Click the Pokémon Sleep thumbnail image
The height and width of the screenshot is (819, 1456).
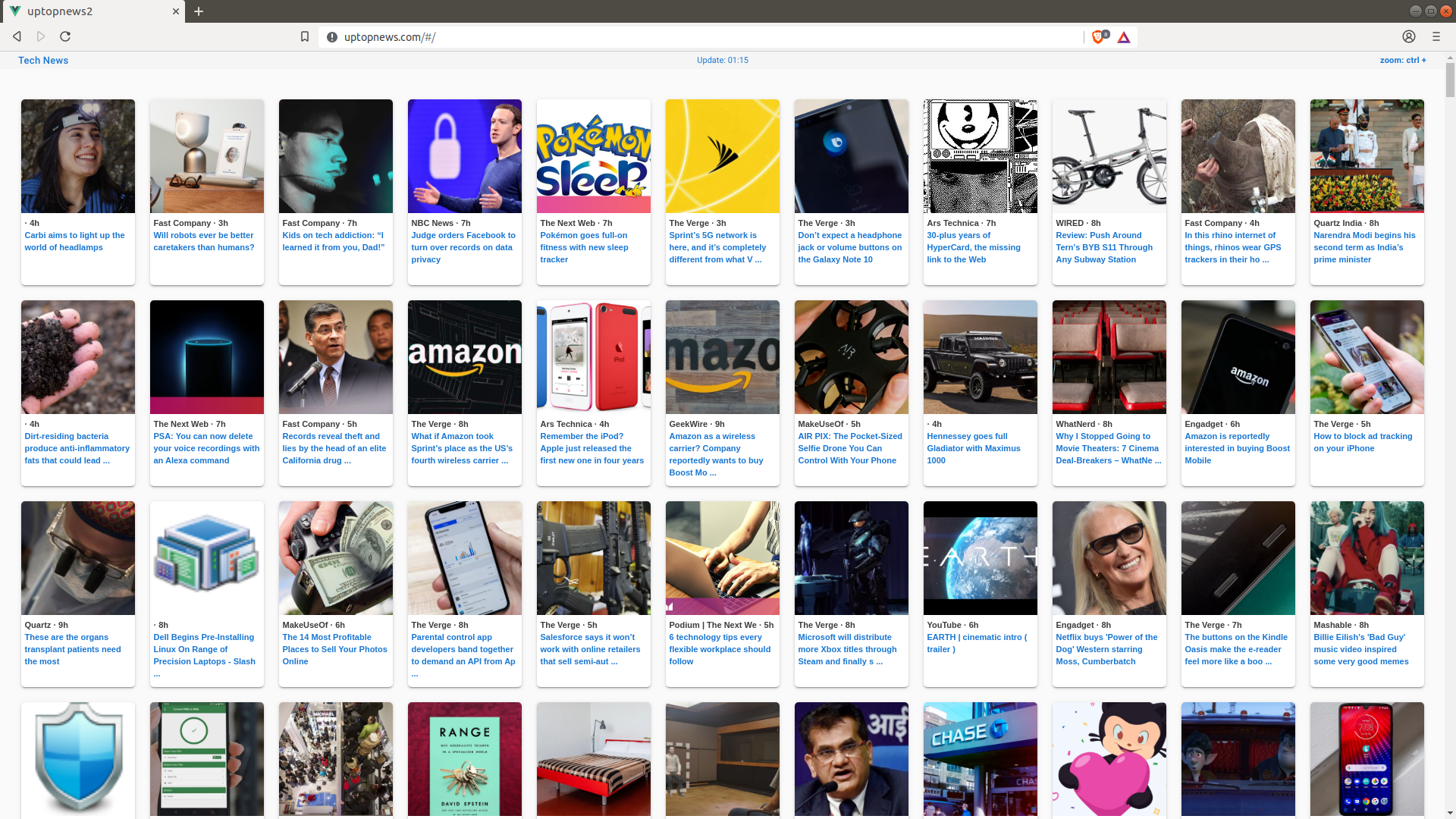[x=593, y=156]
